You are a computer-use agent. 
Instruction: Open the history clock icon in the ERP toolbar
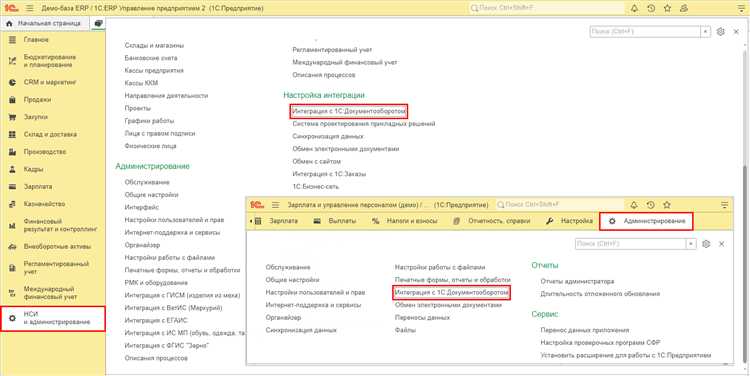[651, 8]
